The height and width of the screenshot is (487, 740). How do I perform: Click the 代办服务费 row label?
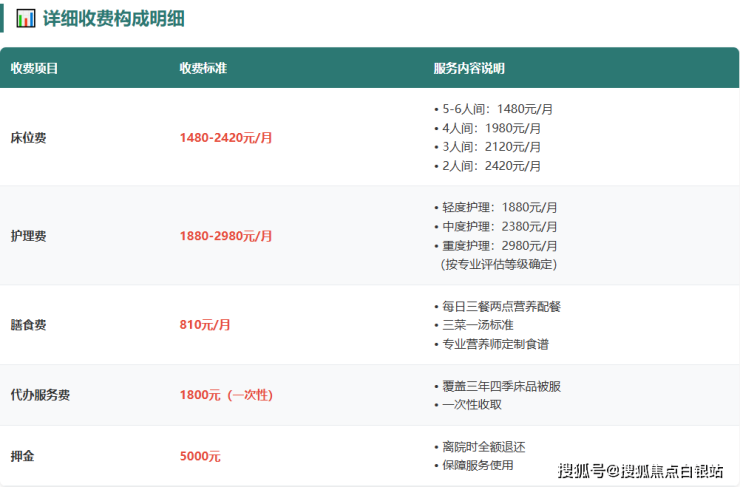click(x=40, y=395)
